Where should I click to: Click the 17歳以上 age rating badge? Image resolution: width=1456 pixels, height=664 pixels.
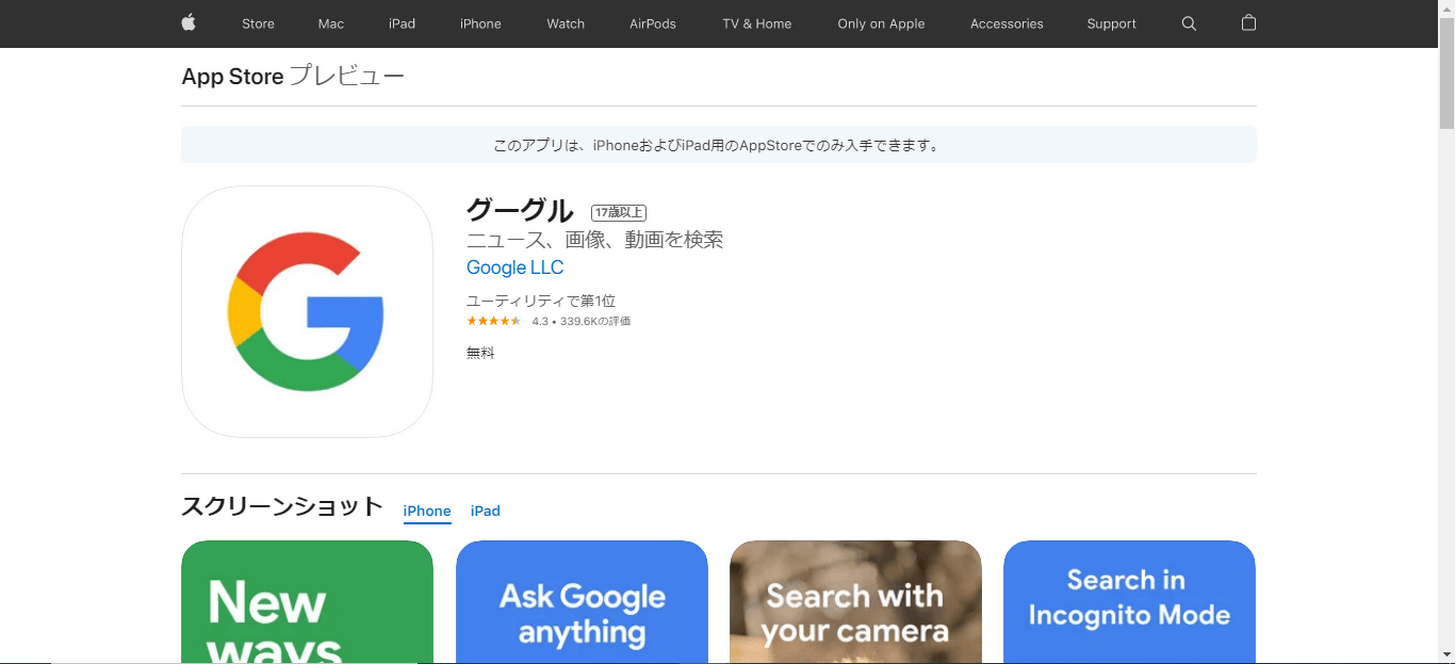pos(619,213)
